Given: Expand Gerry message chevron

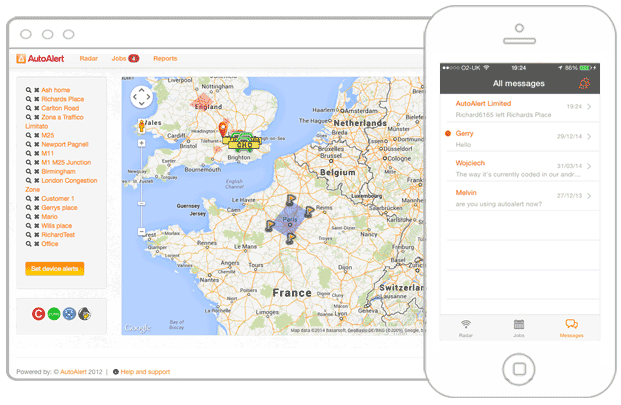Looking at the screenshot, I should [589, 137].
